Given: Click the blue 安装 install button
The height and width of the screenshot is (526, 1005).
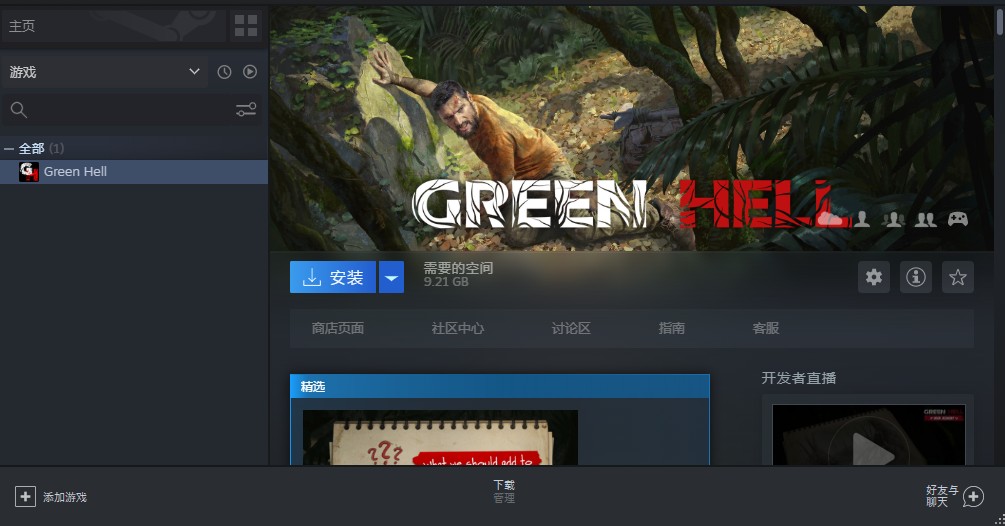Looking at the screenshot, I should (x=333, y=277).
